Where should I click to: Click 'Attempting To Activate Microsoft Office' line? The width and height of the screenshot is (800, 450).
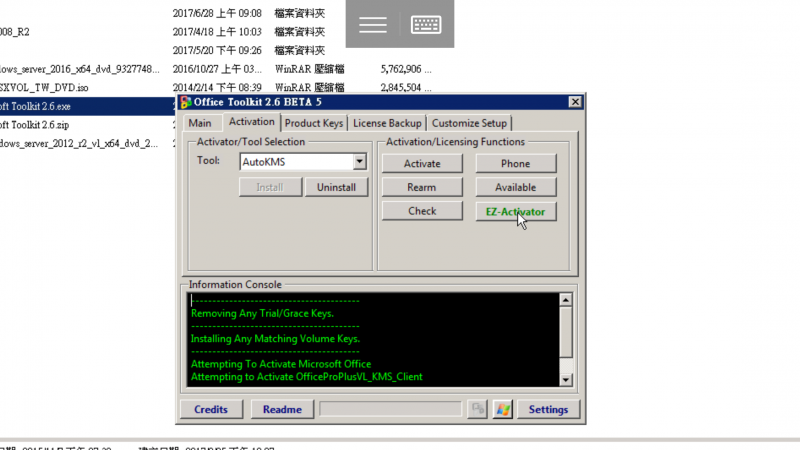pyautogui.click(x=281, y=364)
